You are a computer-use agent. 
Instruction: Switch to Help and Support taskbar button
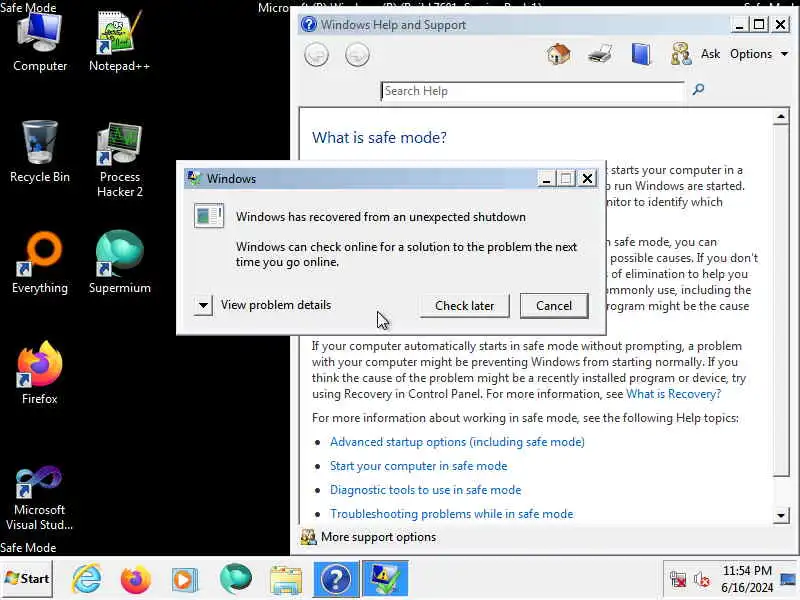pos(336,579)
